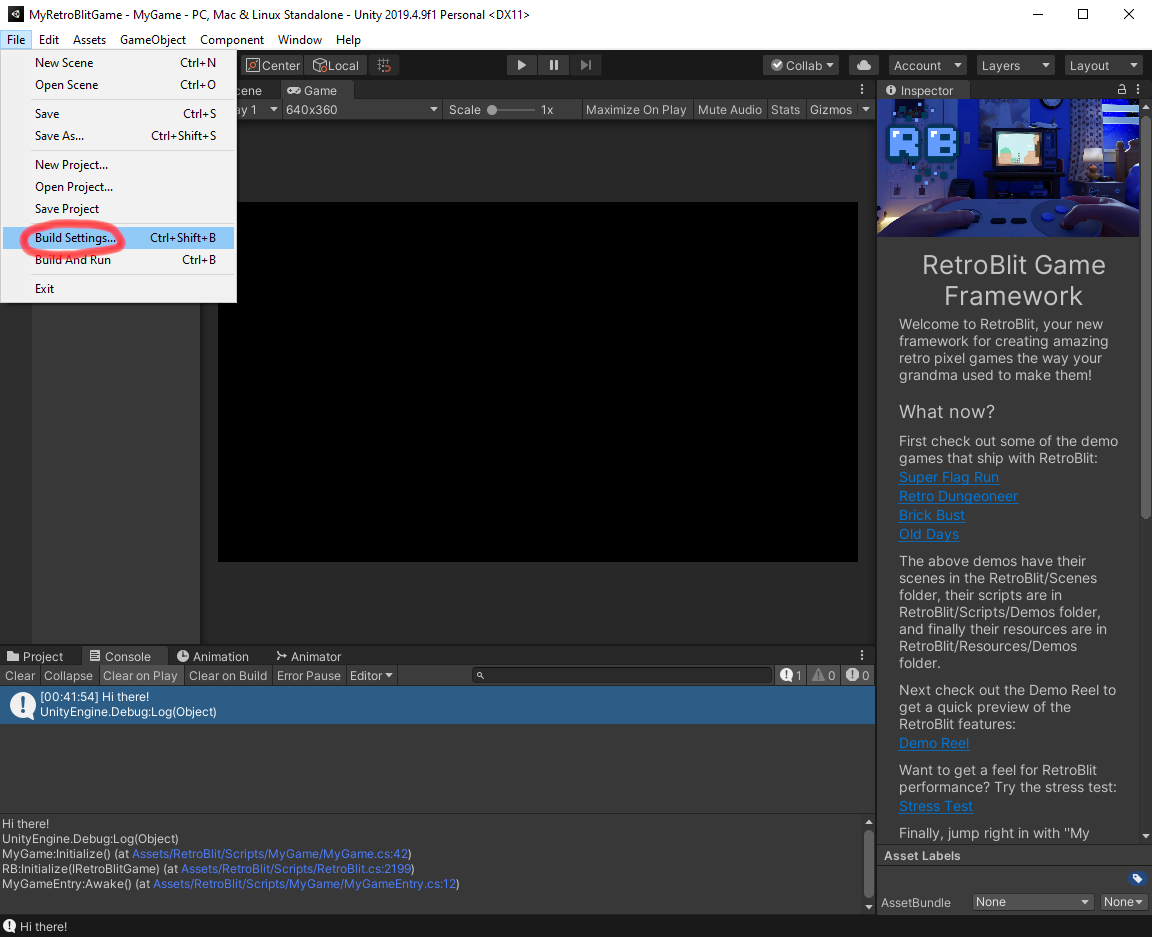1152x937 pixels.
Task: Open the Gizmos dropdown arrow
Action: point(866,110)
